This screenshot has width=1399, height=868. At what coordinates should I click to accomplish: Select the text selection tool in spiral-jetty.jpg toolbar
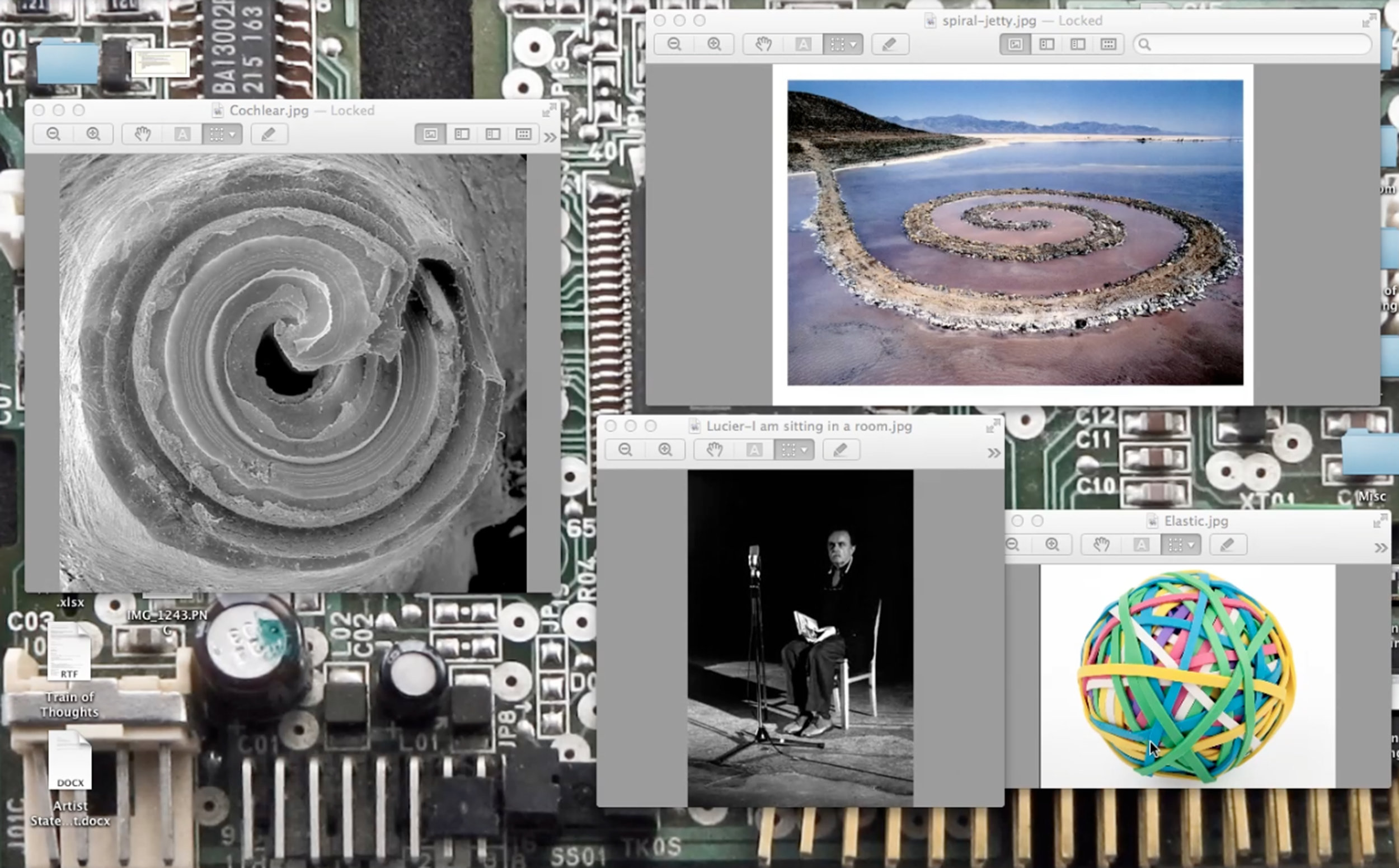[x=803, y=44]
